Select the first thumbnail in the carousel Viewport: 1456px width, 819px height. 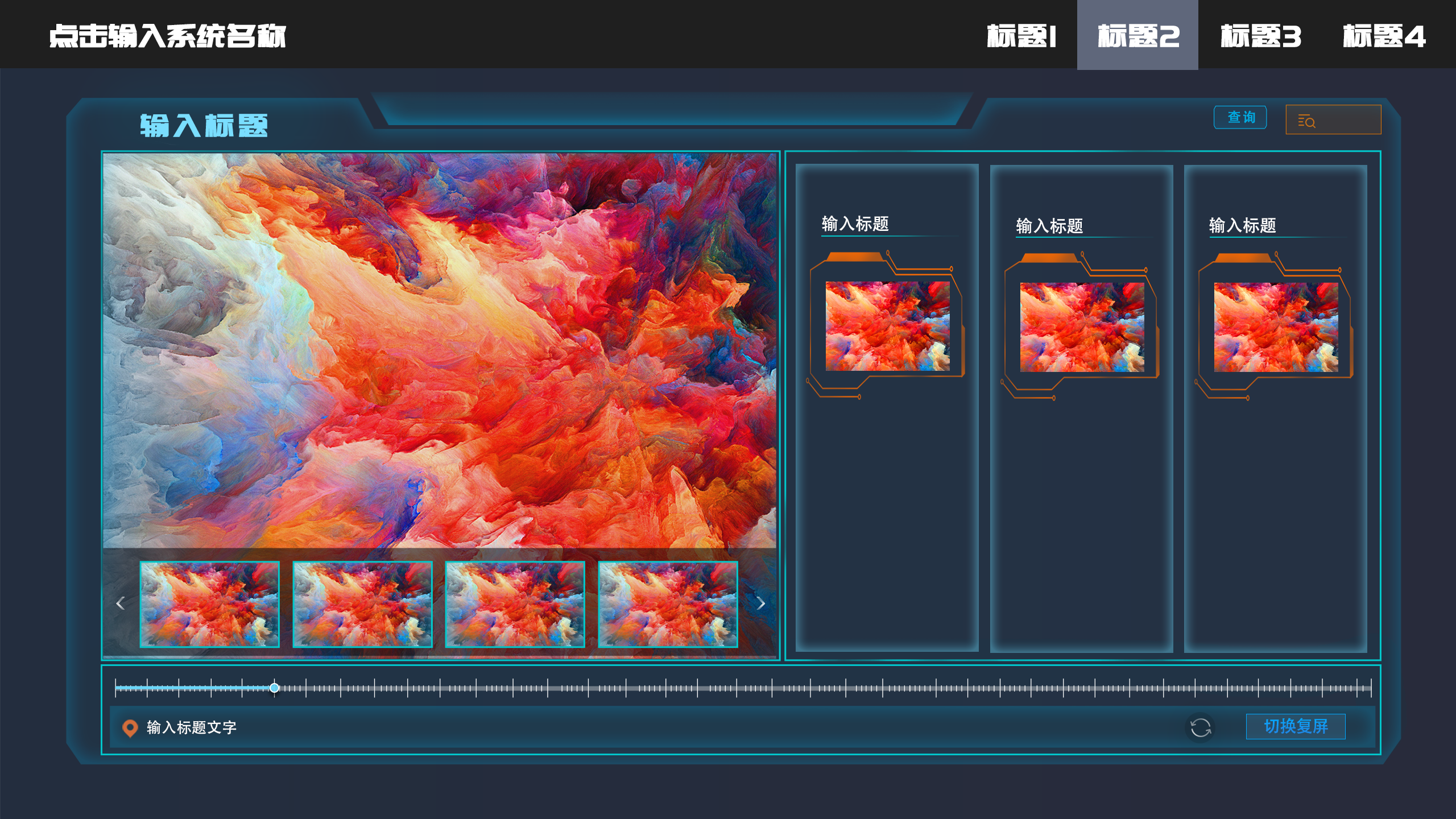pos(210,604)
